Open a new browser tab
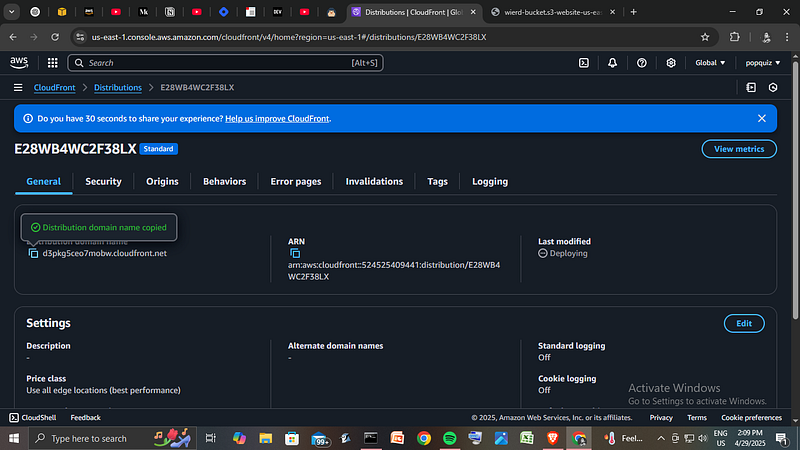The image size is (800, 450). coord(634,12)
